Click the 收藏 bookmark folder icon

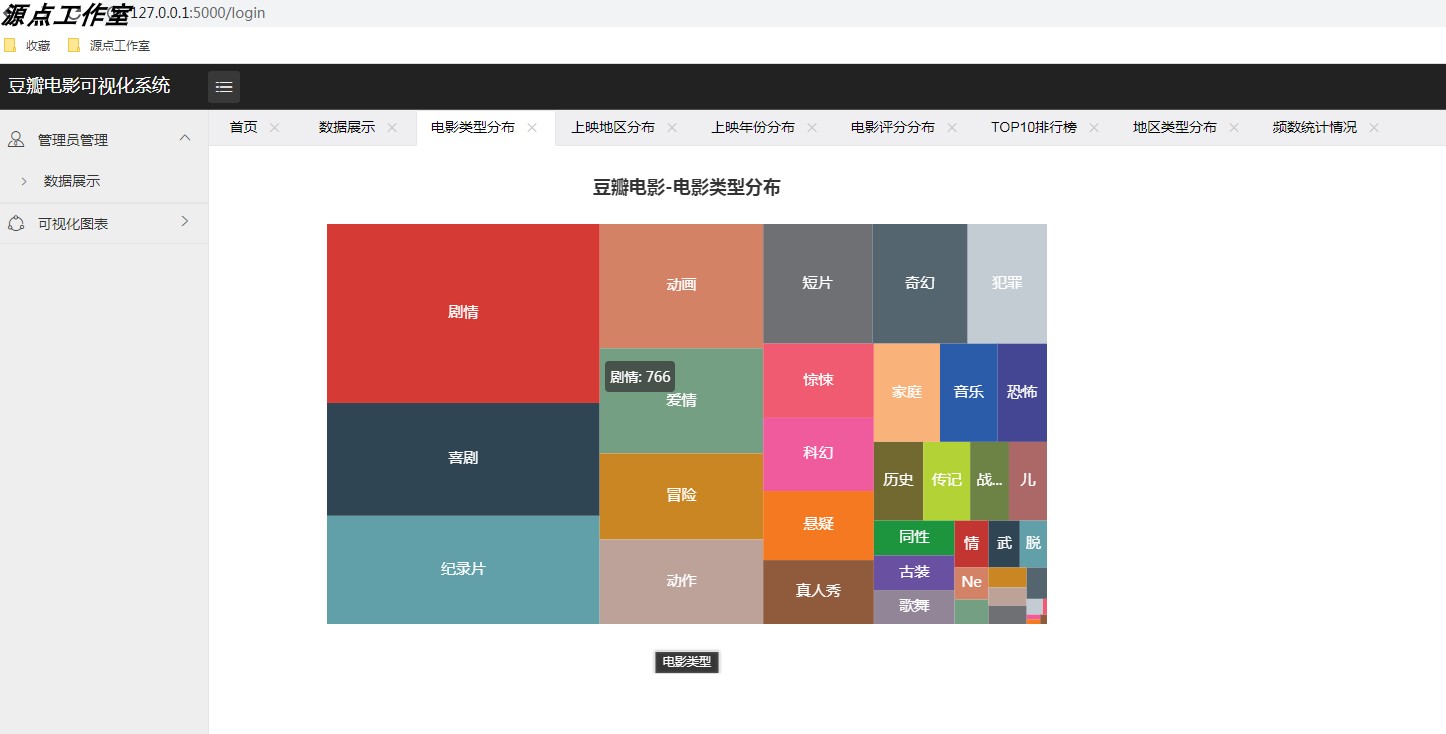[10, 45]
